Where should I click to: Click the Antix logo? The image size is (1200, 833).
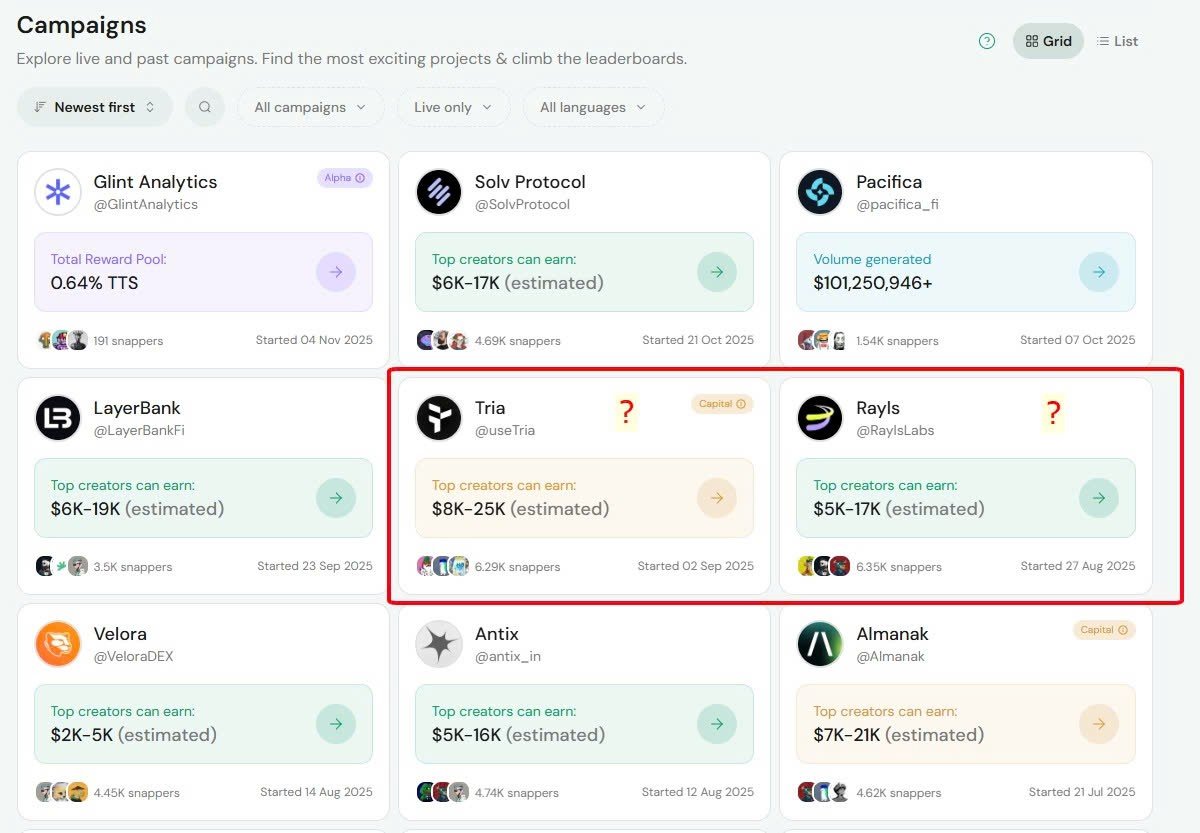tap(439, 644)
